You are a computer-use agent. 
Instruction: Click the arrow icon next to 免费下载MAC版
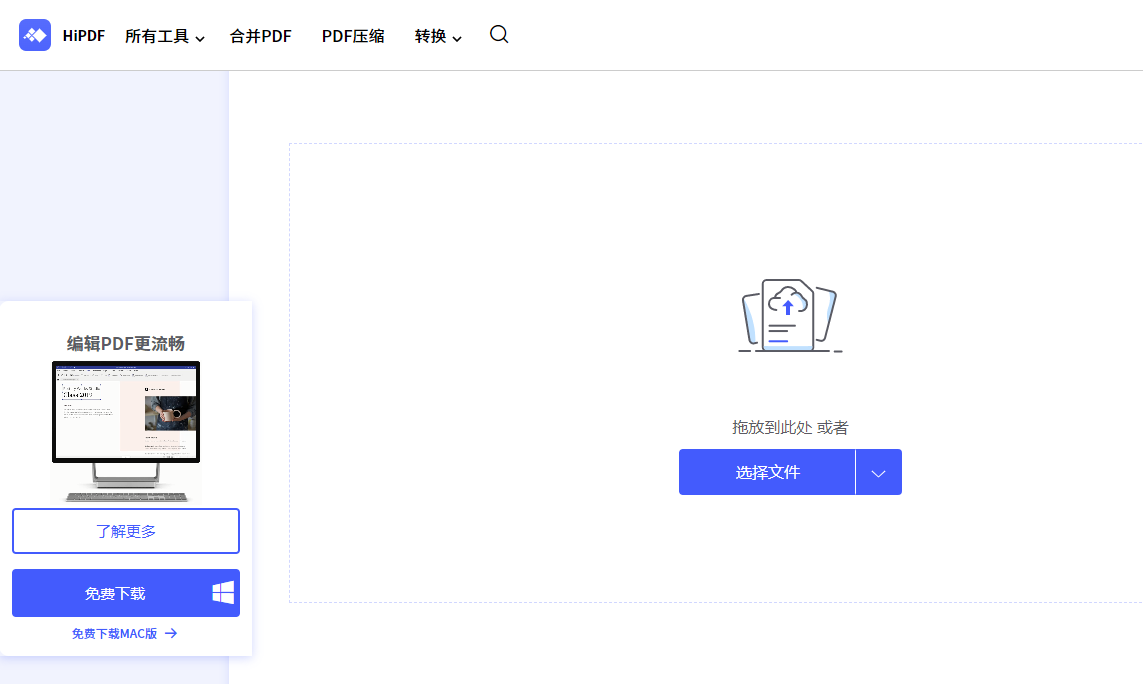click(171, 633)
